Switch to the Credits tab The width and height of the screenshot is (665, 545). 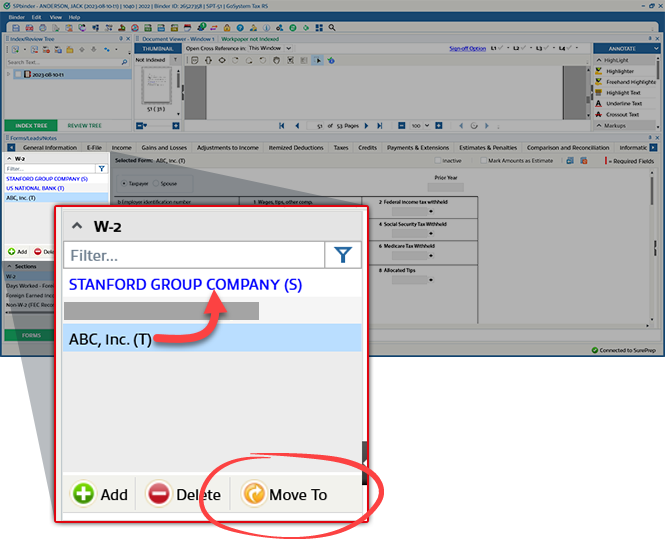tap(367, 148)
